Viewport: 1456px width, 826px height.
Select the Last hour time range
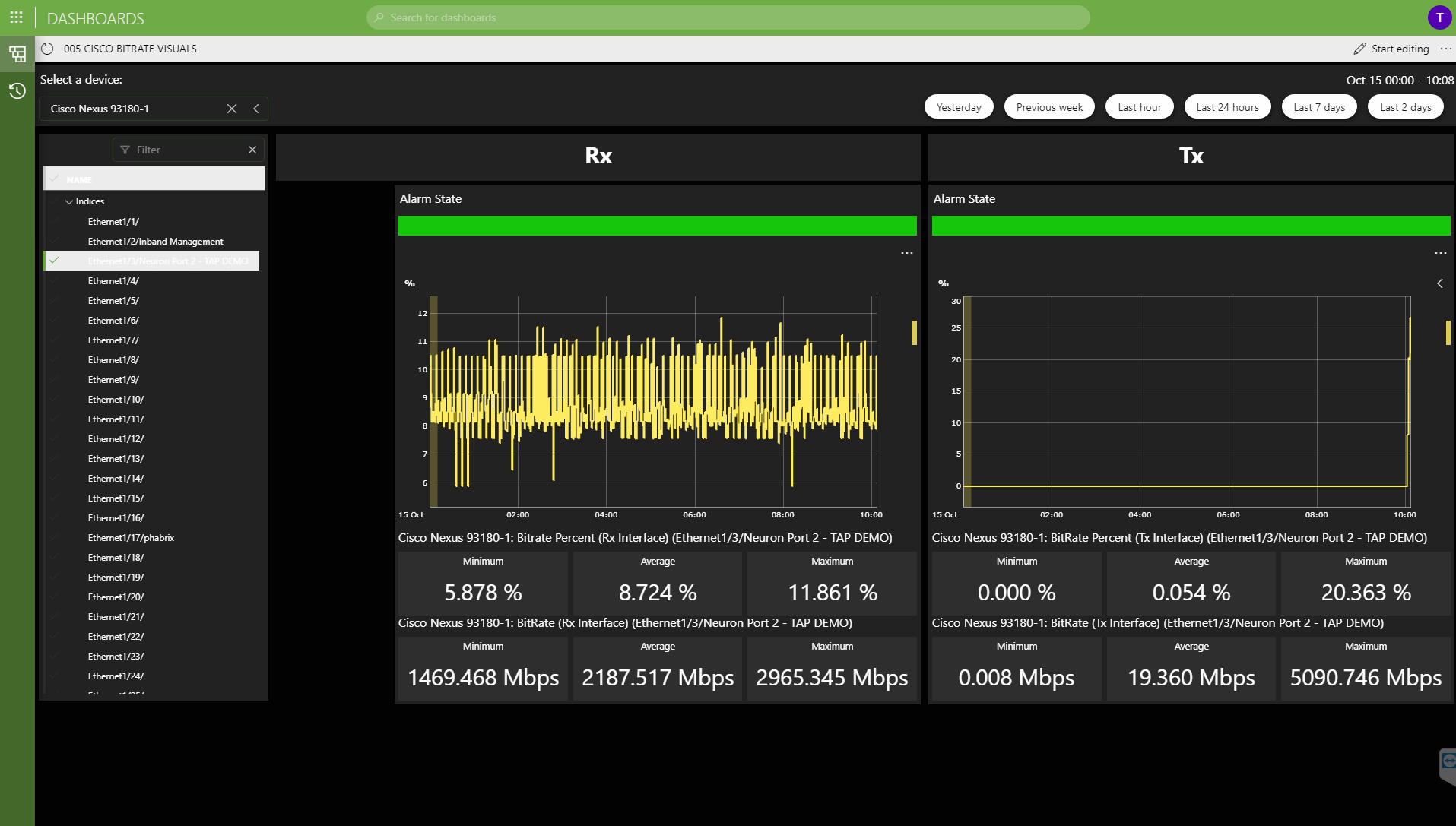[x=1140, y=107]
